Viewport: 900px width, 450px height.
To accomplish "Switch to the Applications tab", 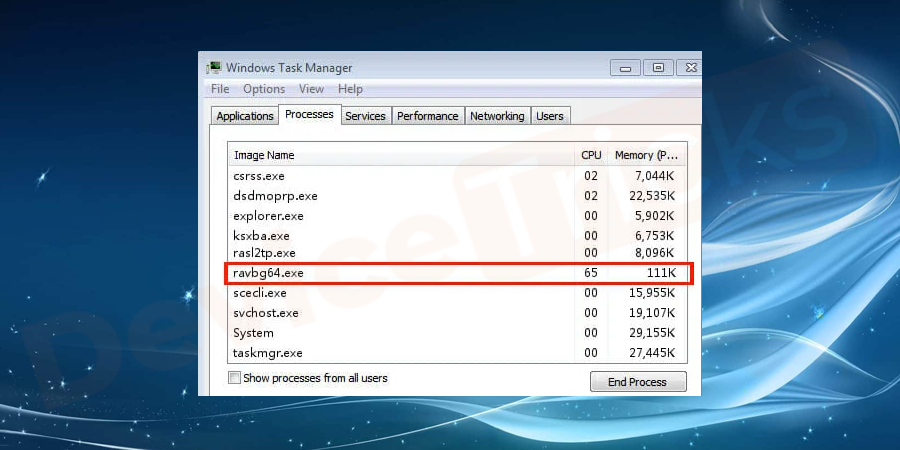I will [x=245, y=116].
